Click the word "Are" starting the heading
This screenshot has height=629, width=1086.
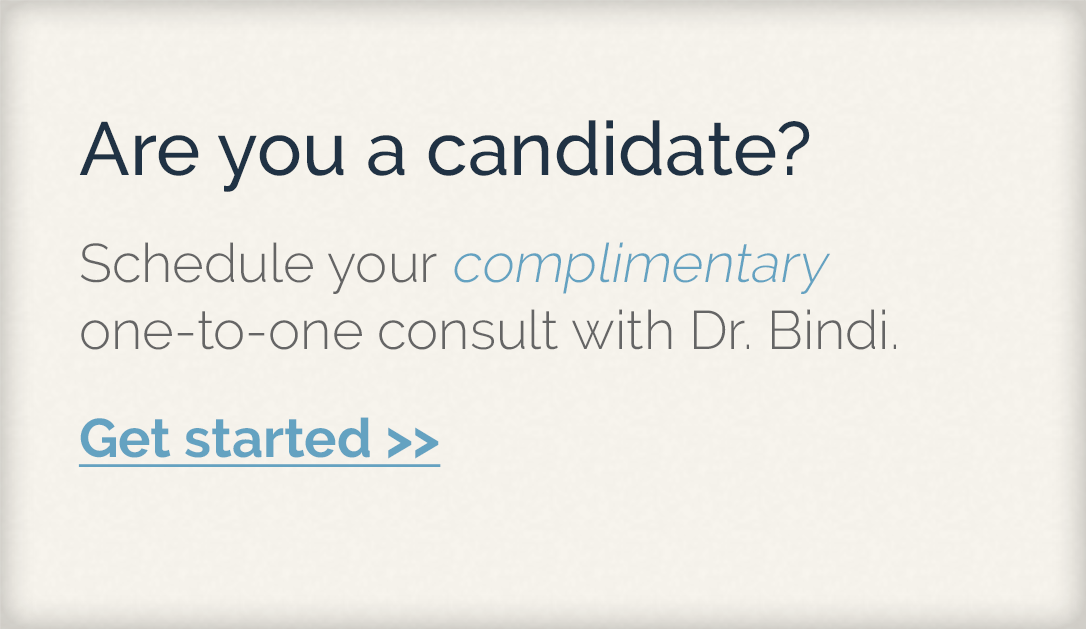139,150
